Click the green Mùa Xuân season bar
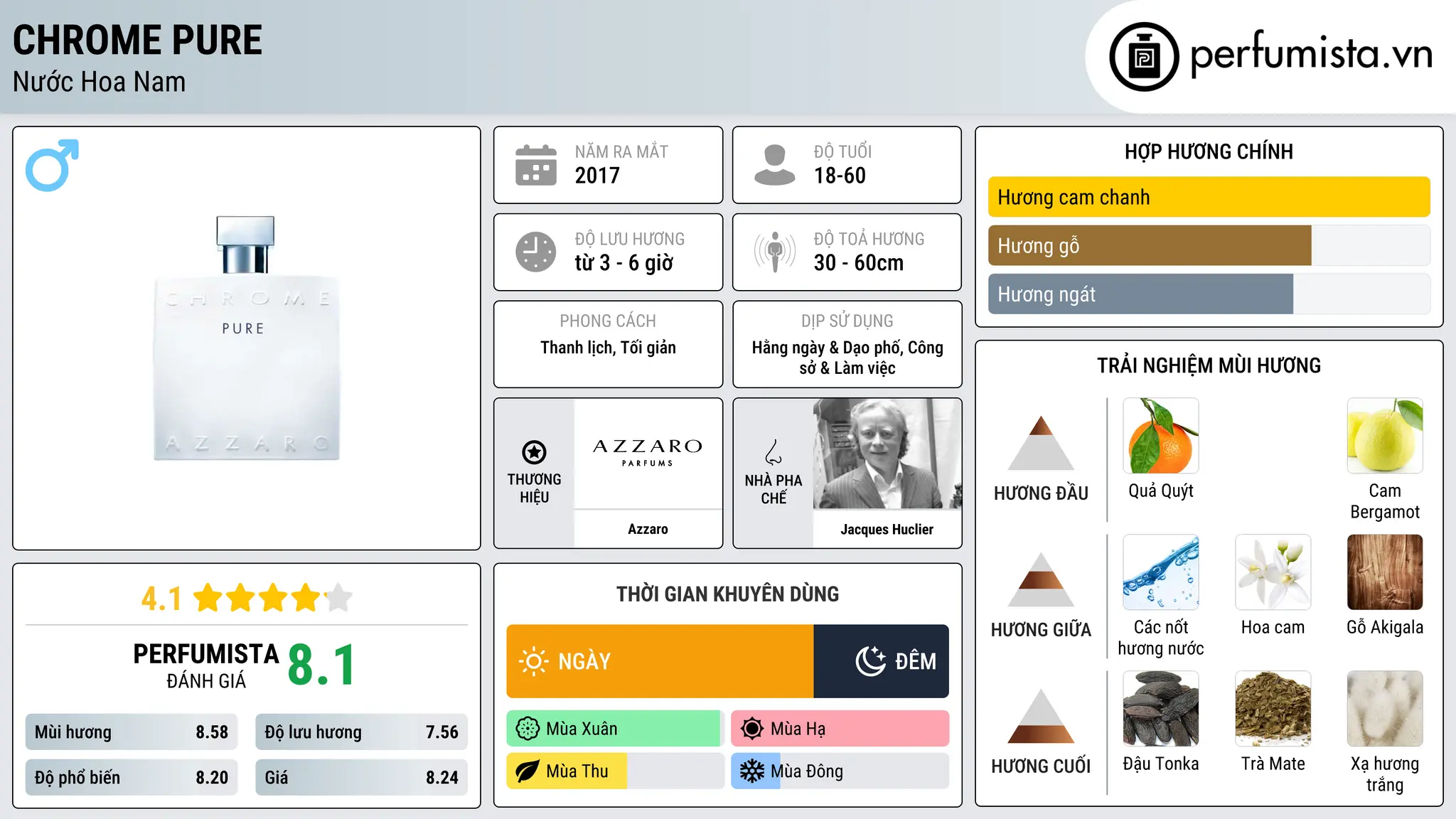The image size is (1456, 819). (614, 729)
